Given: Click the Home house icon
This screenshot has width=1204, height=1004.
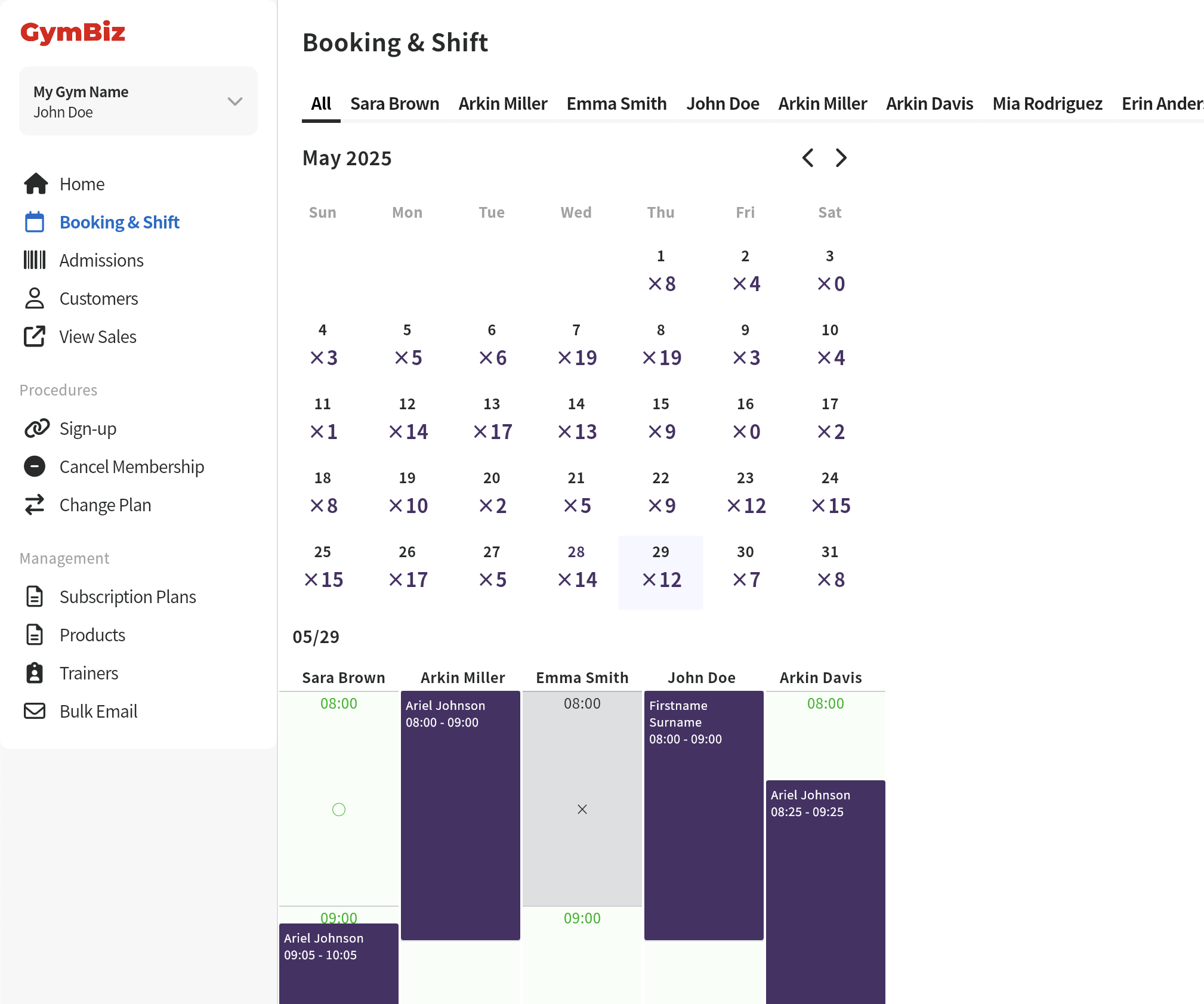Looking at the screenshot, I should point(36,184).
